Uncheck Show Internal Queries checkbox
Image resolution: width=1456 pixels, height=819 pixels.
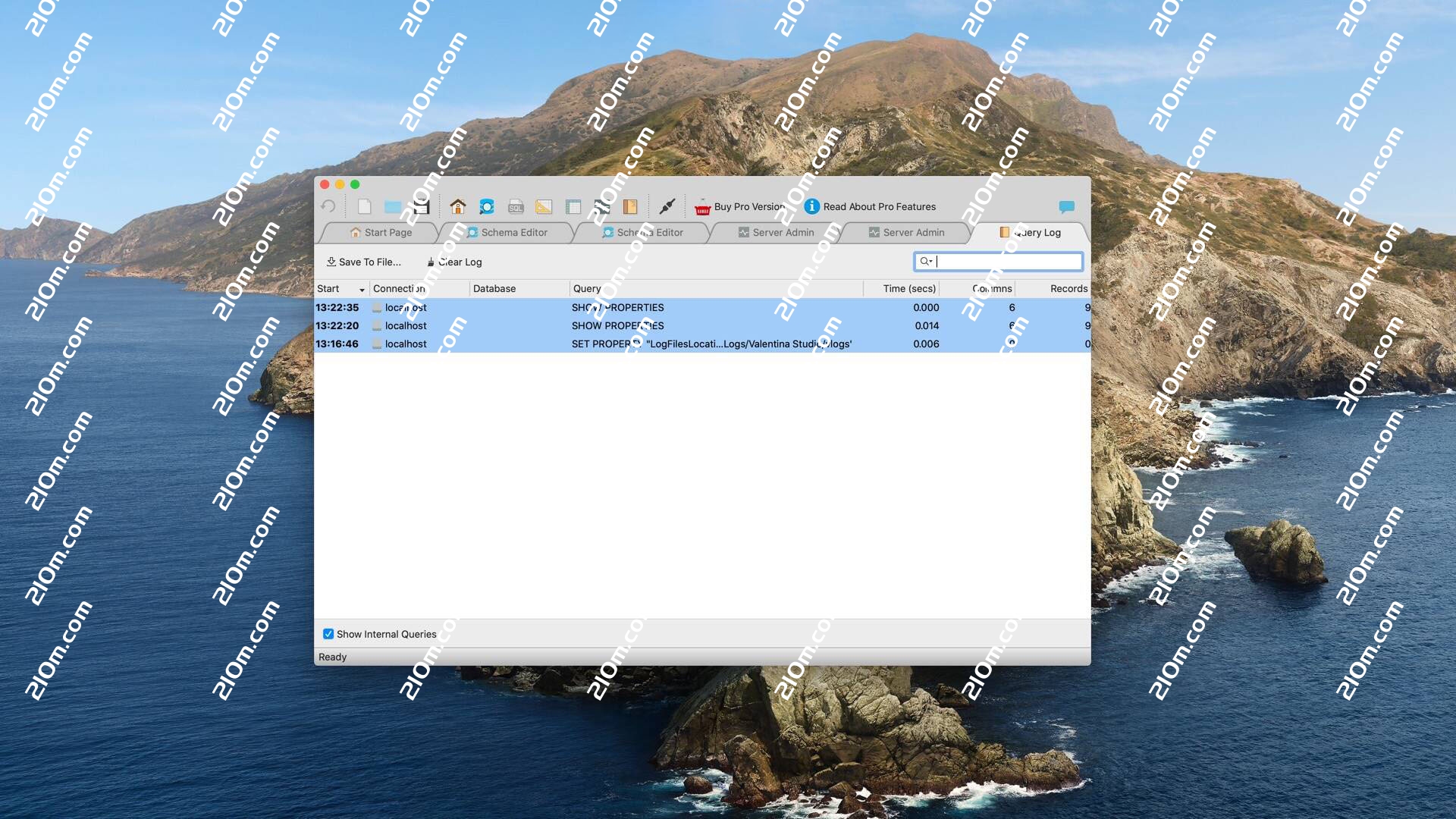328,634
